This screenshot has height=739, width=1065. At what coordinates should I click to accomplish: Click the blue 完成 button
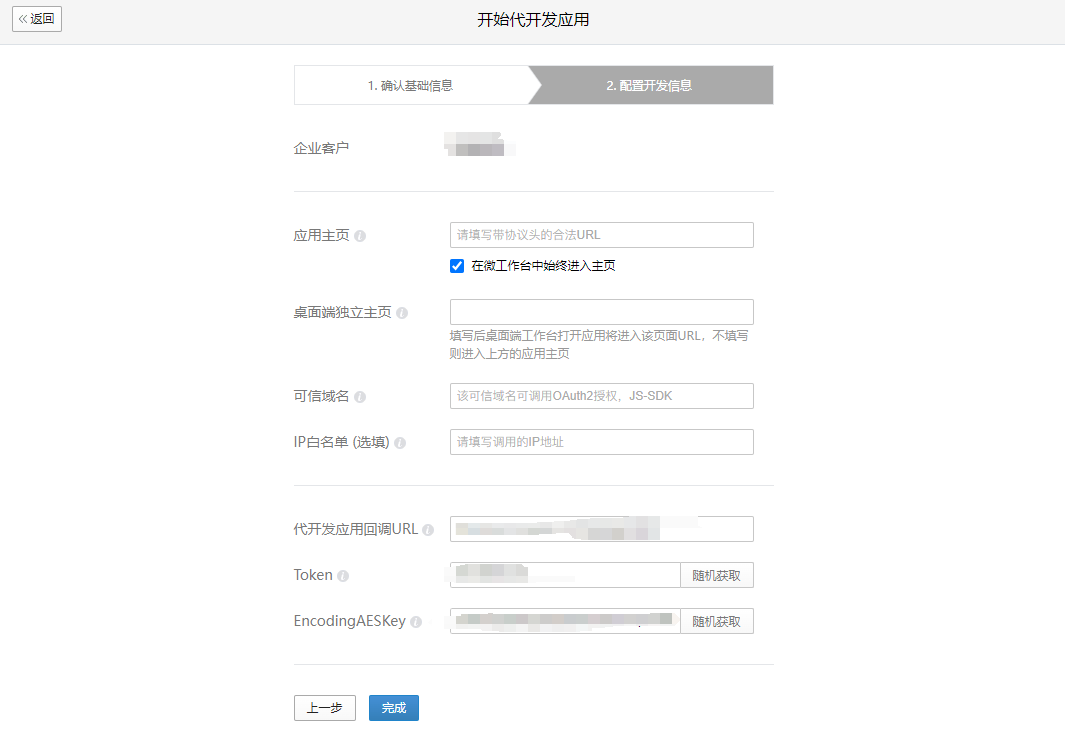click(x=394, y=708)
